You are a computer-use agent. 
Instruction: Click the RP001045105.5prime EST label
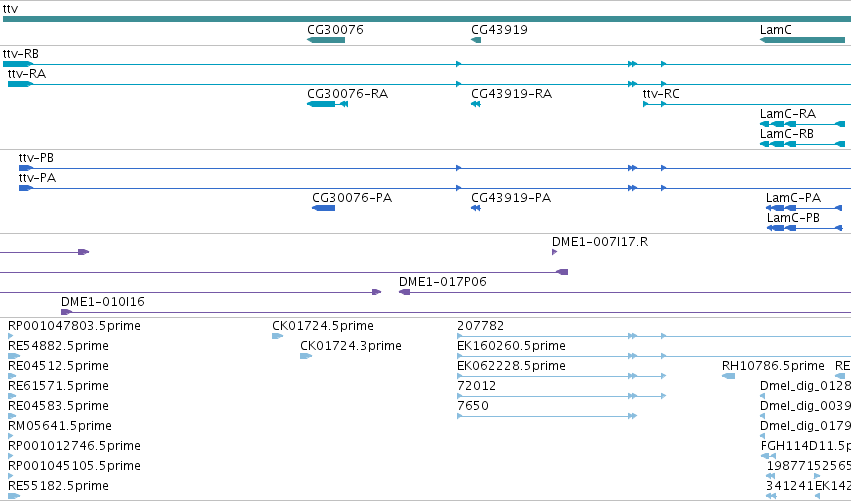pyautogui.click(x=74, y=466)
